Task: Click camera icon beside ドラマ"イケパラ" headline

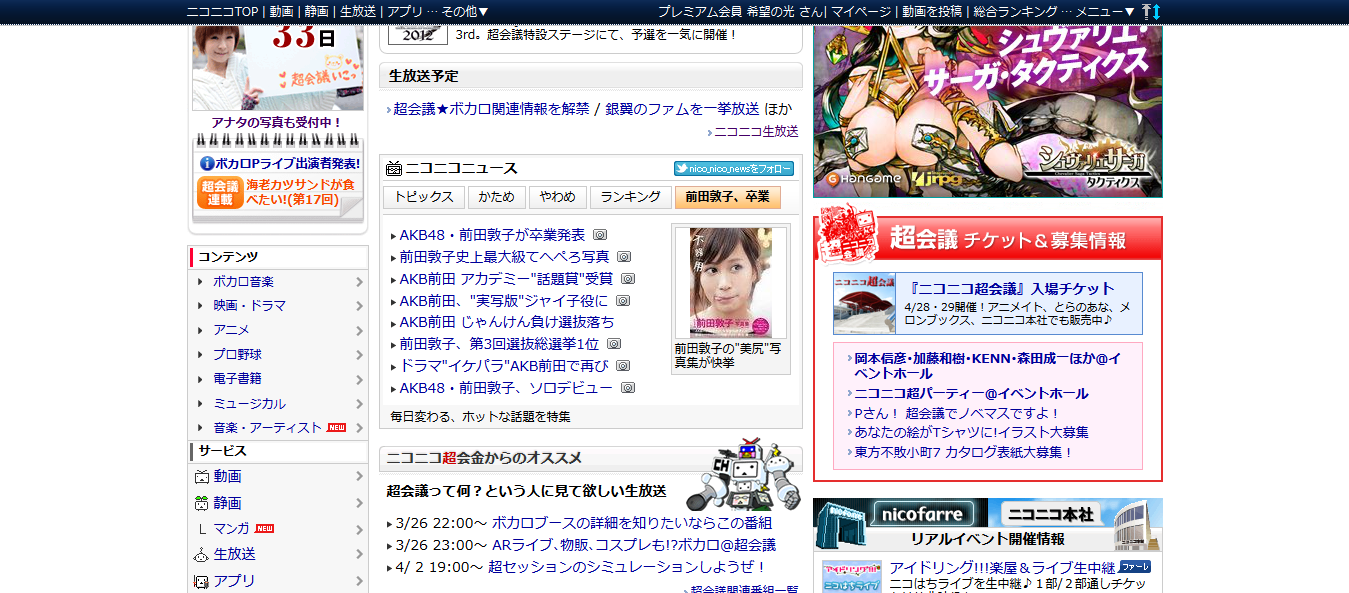Action: [x=623, y=366]
